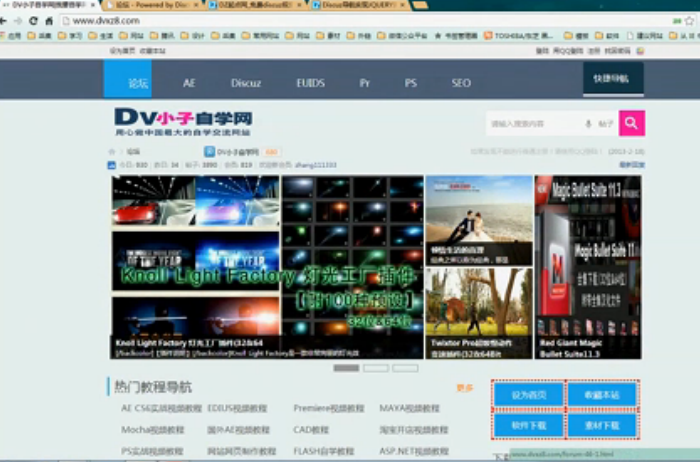Viewport: 700px width, 462px height.
Task: Open the 注册 register link
Action: (594, 51)
